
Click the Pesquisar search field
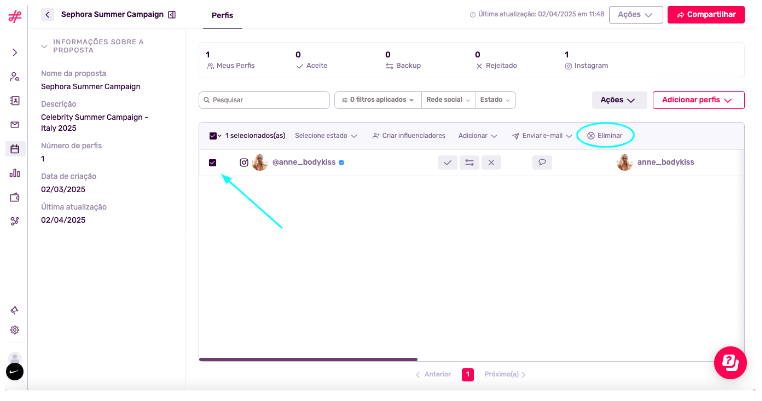coord(264,100)
